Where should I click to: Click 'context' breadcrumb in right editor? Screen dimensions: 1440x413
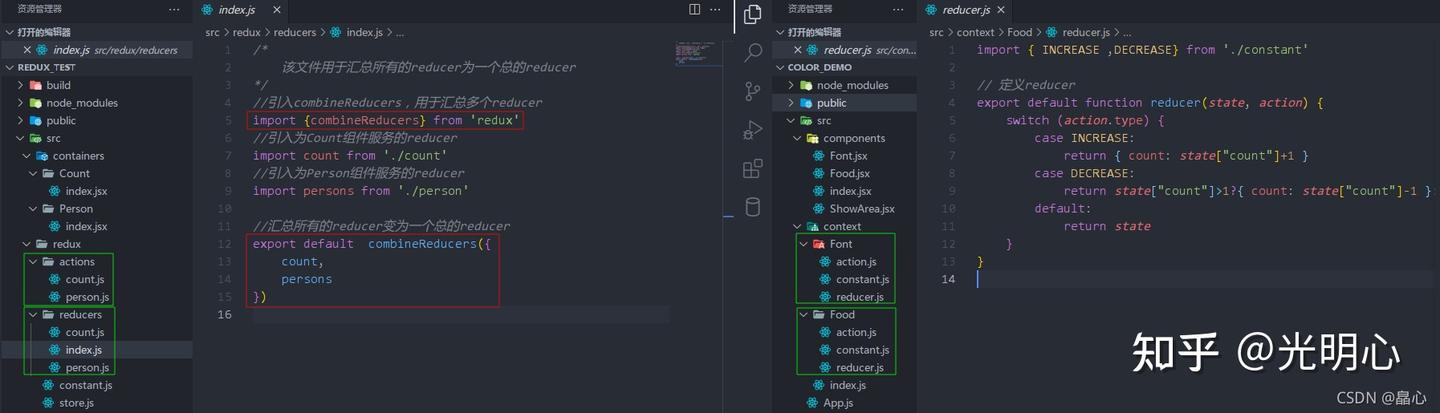point(975,32)
